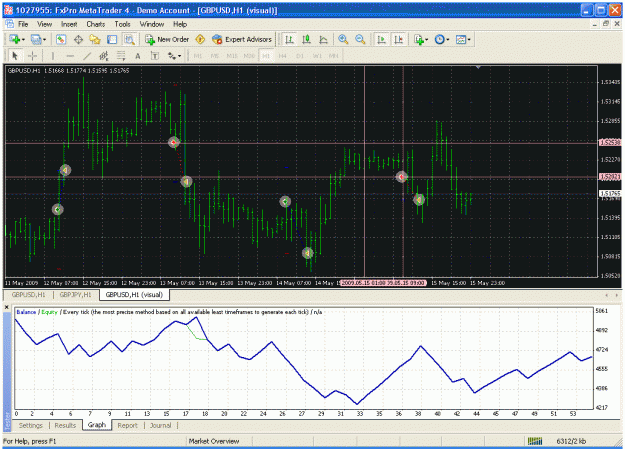The height and width of the screenshot is (449, 625).
Task: Switch to the GBPJPY,H1 chart tab
Action: [x=75, y=295]
